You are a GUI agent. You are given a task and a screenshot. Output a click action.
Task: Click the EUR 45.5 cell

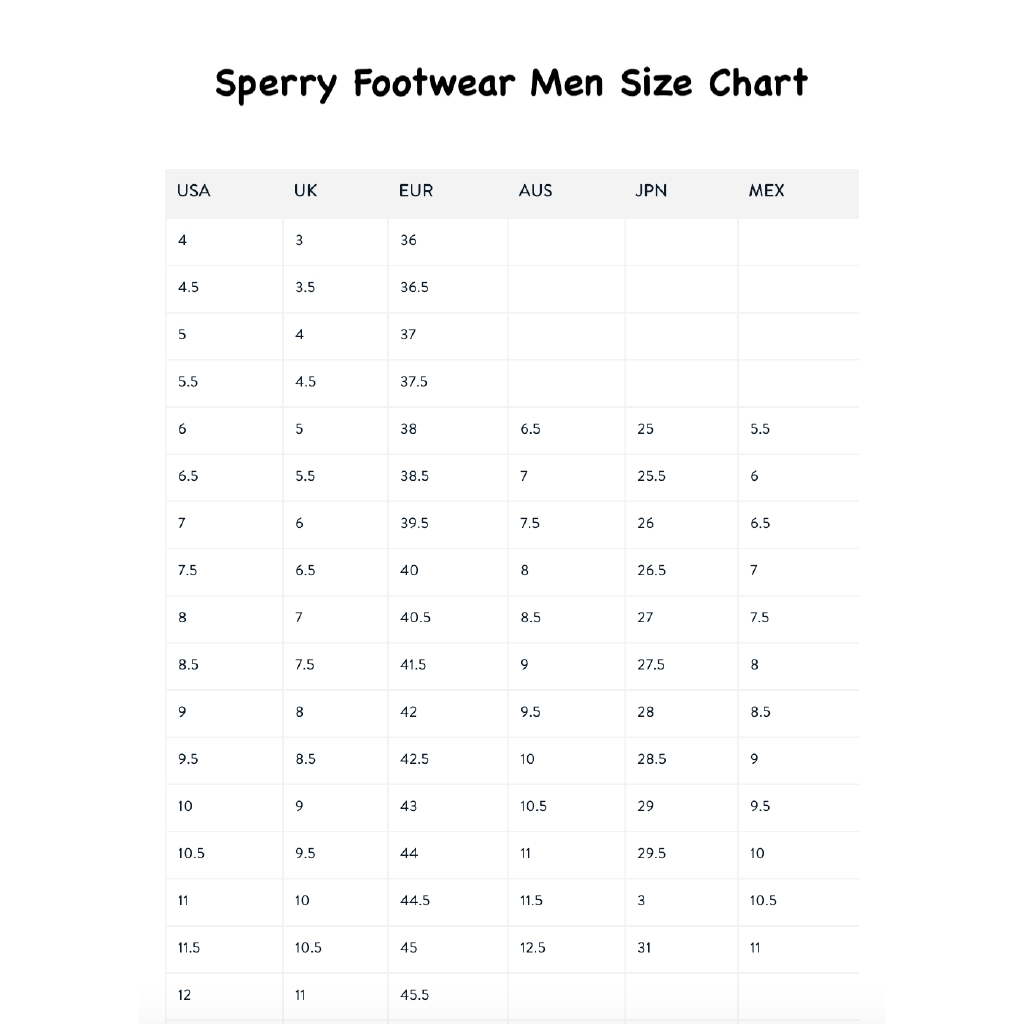tap(414, 995)
